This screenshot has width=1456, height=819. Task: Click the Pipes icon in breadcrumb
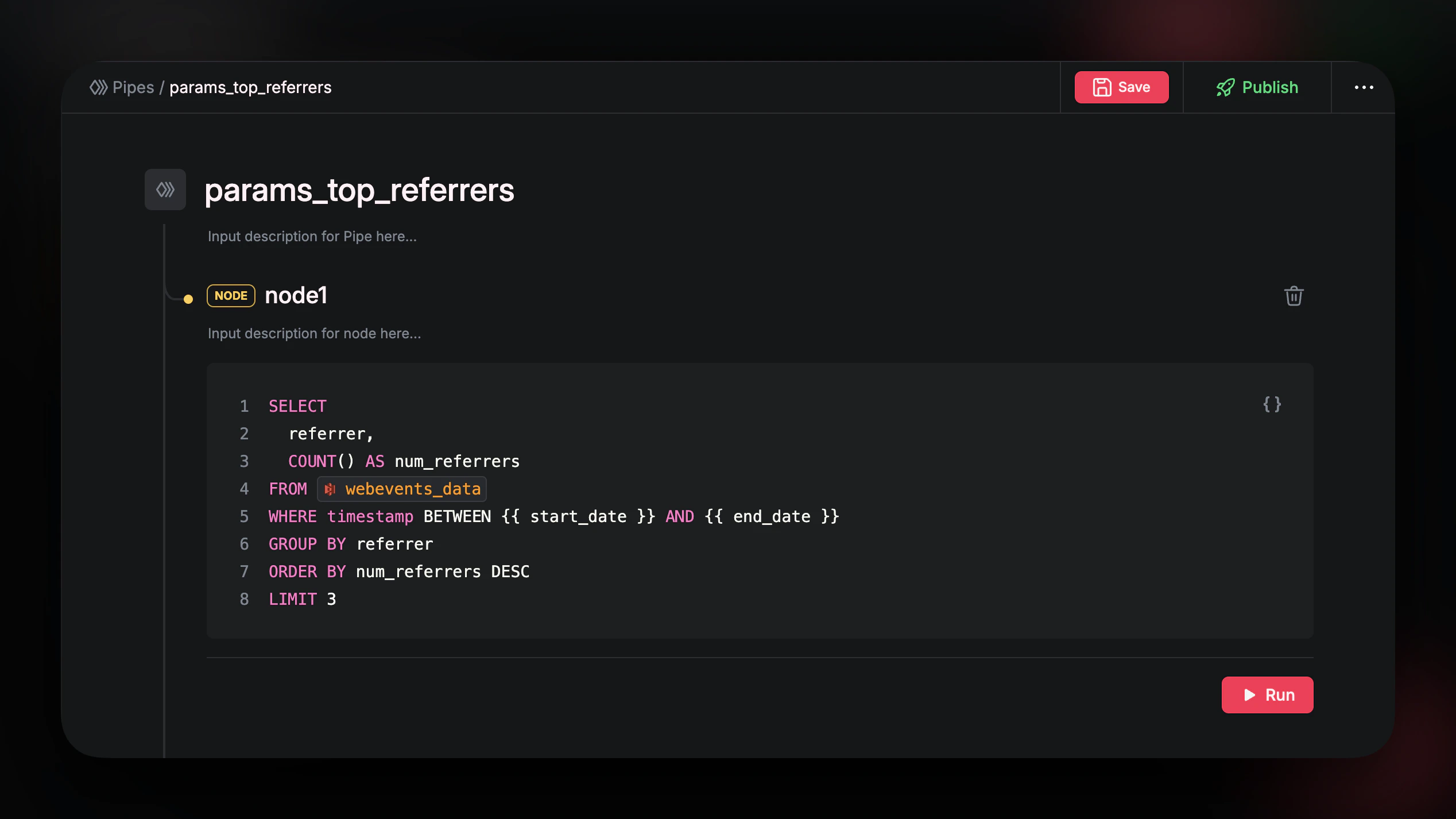pos(98,87)
